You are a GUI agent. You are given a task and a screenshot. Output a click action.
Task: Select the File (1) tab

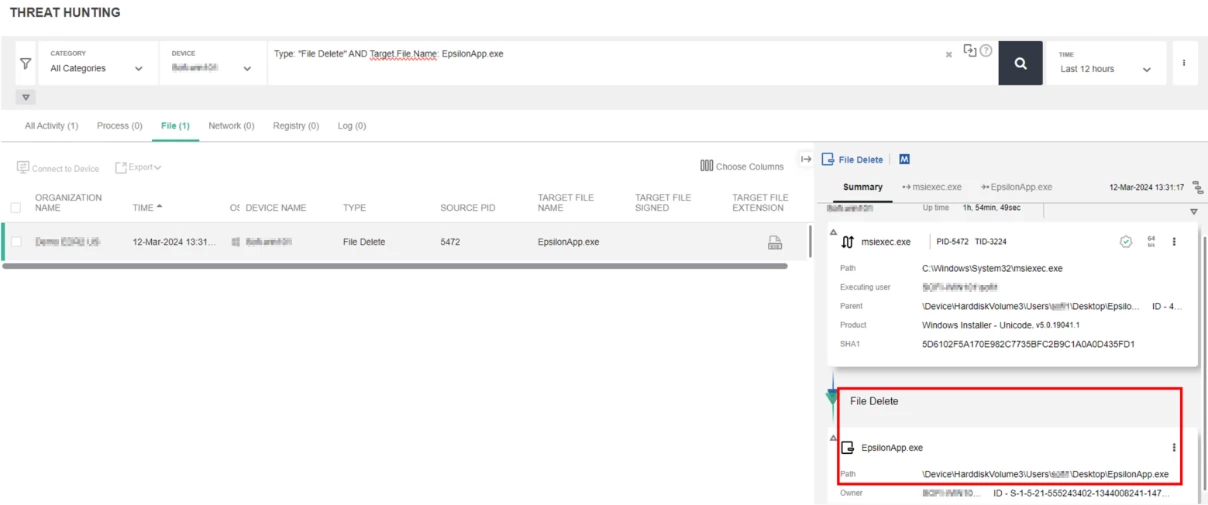[x=175, y=126]
